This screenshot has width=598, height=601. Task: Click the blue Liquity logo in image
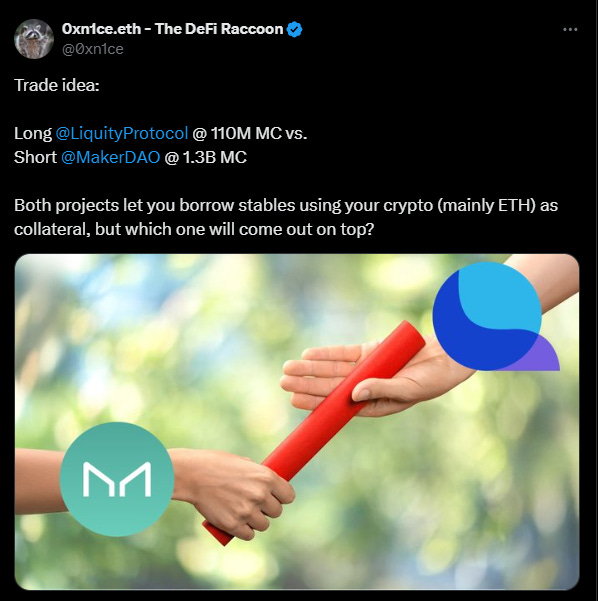[x=494, y=316]
